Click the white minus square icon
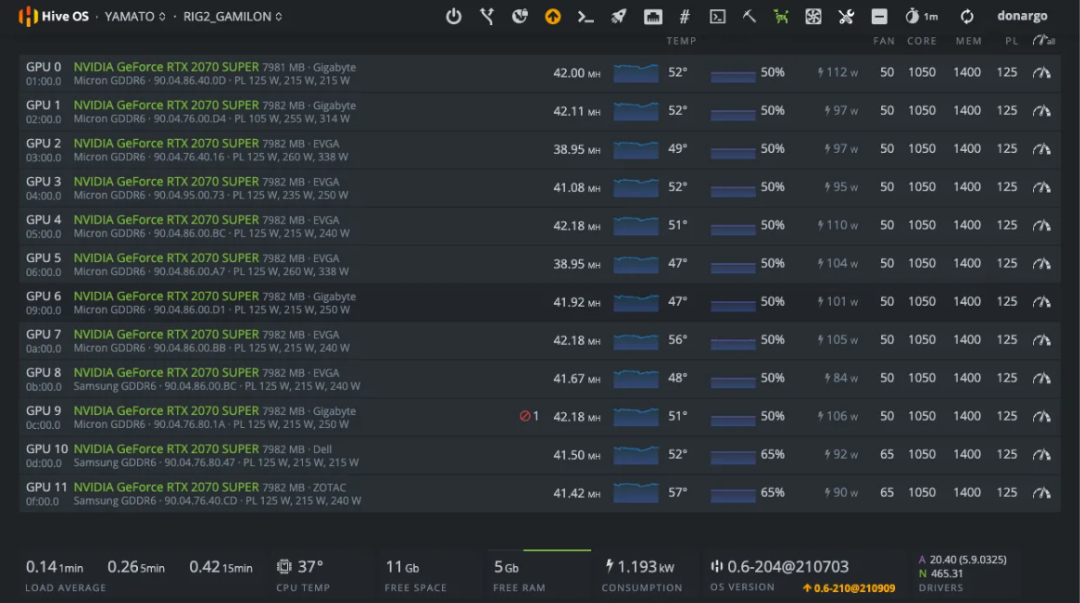 pos(879,16)
